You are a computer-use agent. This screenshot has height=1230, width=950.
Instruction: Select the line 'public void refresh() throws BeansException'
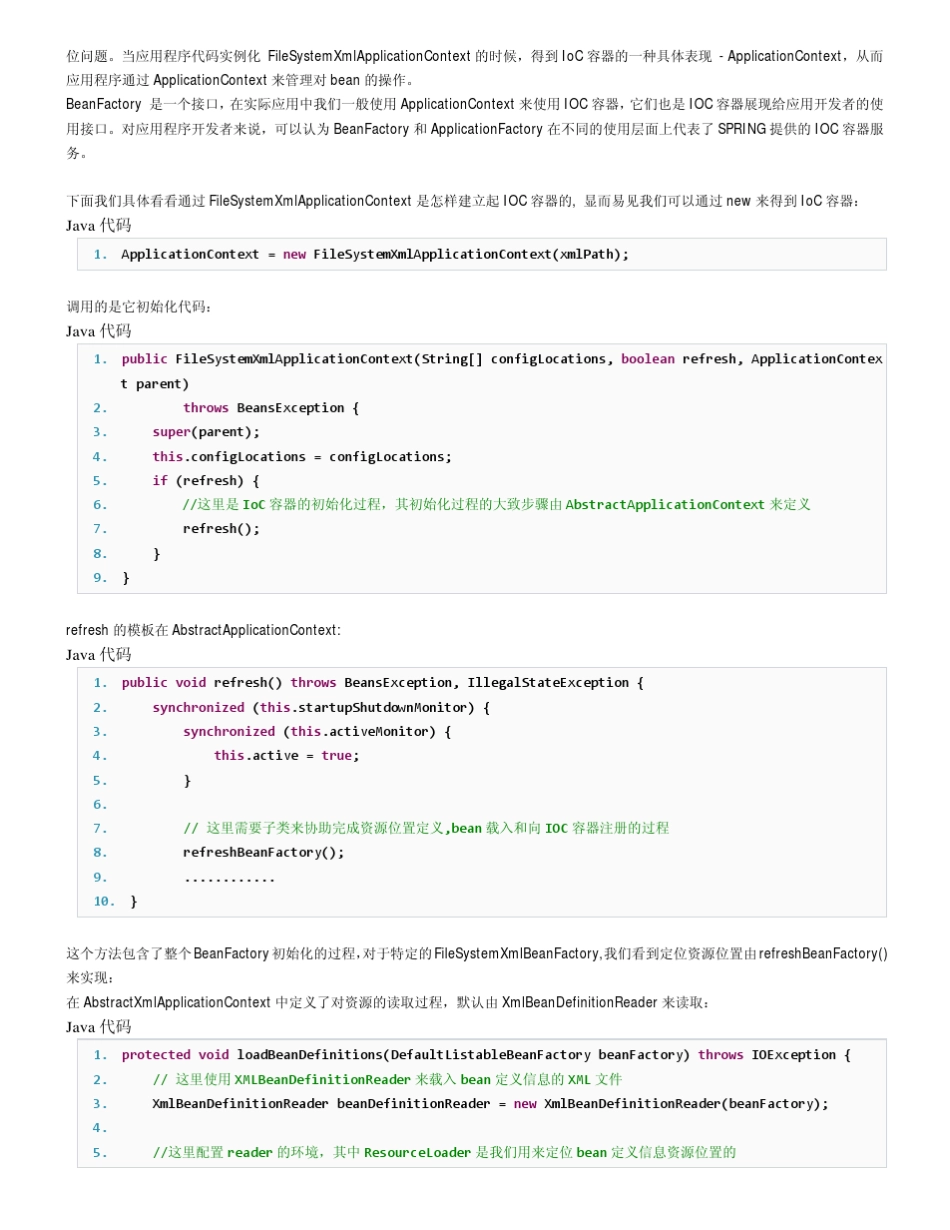(x=383, y=683)
